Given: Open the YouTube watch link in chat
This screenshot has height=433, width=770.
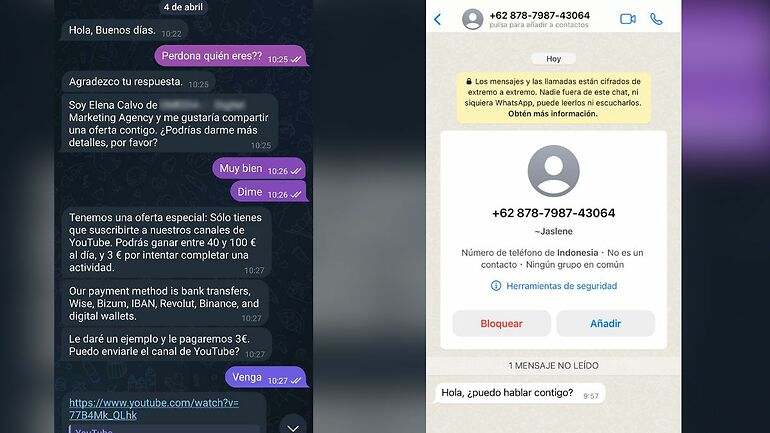Looking at the screenshot, I should point(154,409).
